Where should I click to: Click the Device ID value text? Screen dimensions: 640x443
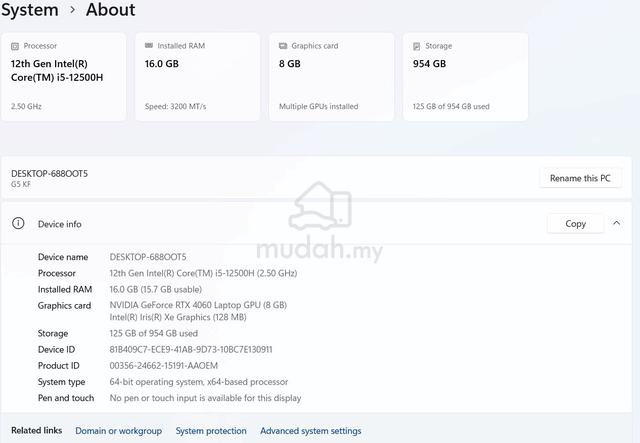click(191, 350)
